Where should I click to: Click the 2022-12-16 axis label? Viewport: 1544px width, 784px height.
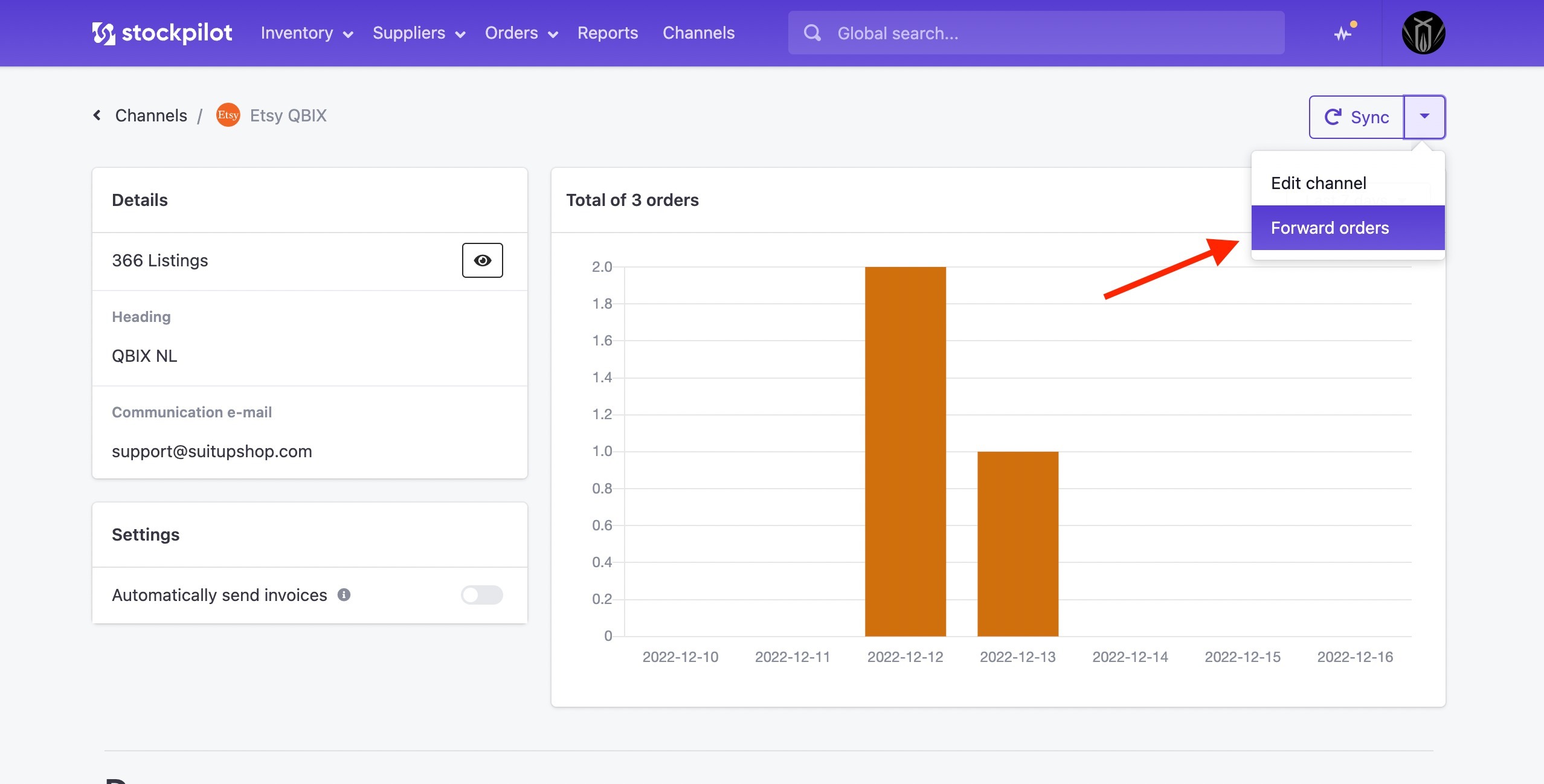tap(1355, 657)
